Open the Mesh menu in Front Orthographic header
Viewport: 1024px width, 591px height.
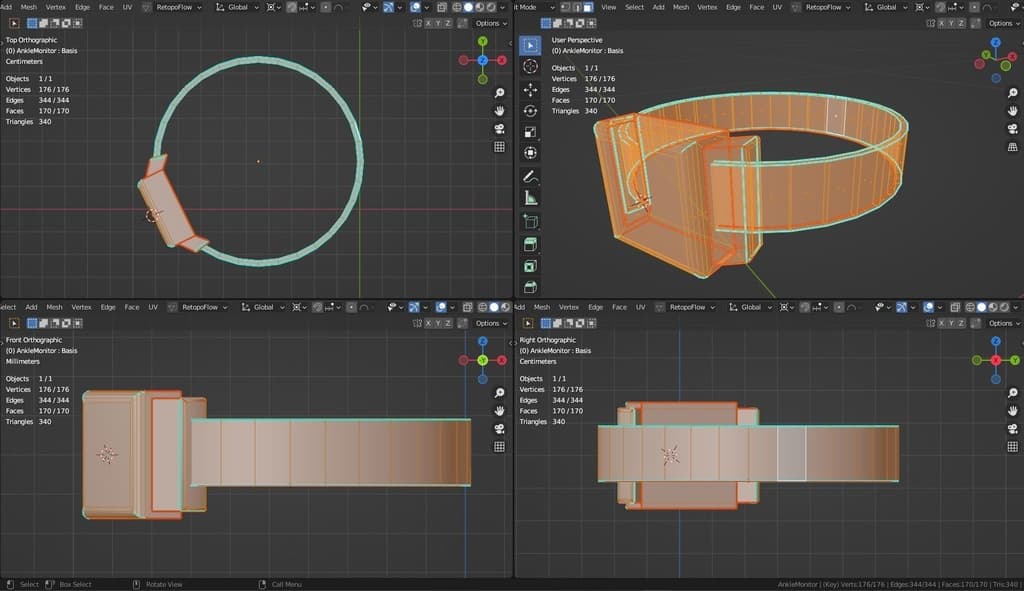coord(54,307)
